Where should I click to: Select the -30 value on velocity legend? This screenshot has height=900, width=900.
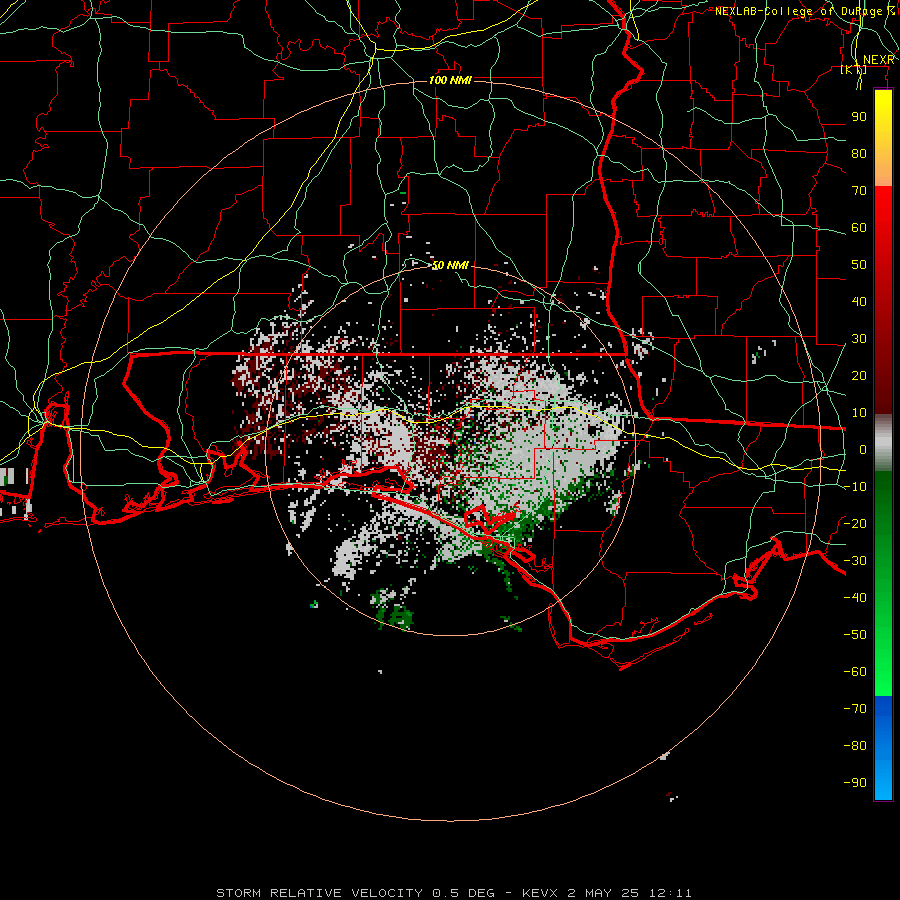[x=855, y=561]
